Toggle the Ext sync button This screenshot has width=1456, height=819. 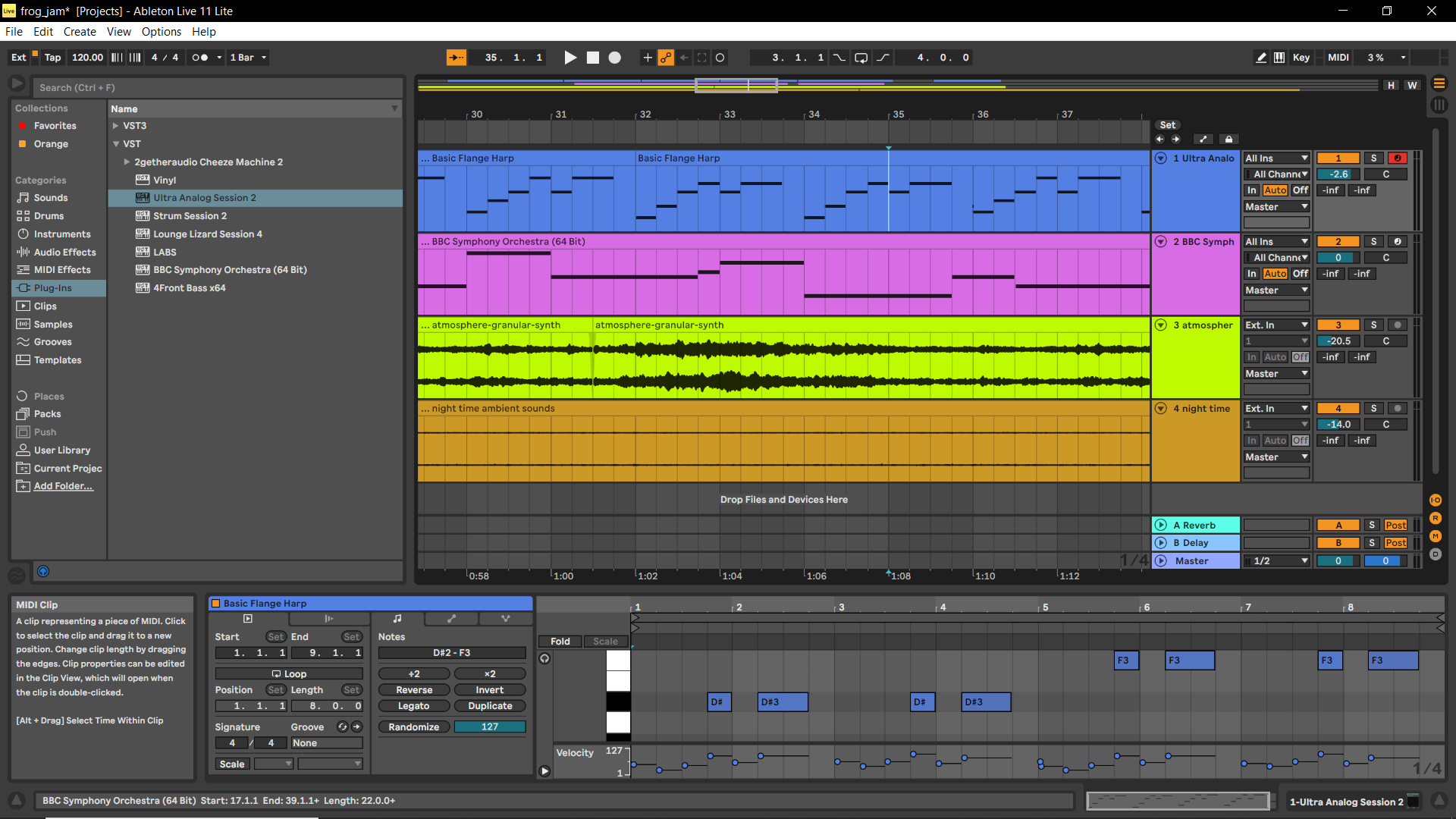coord(19,58)
